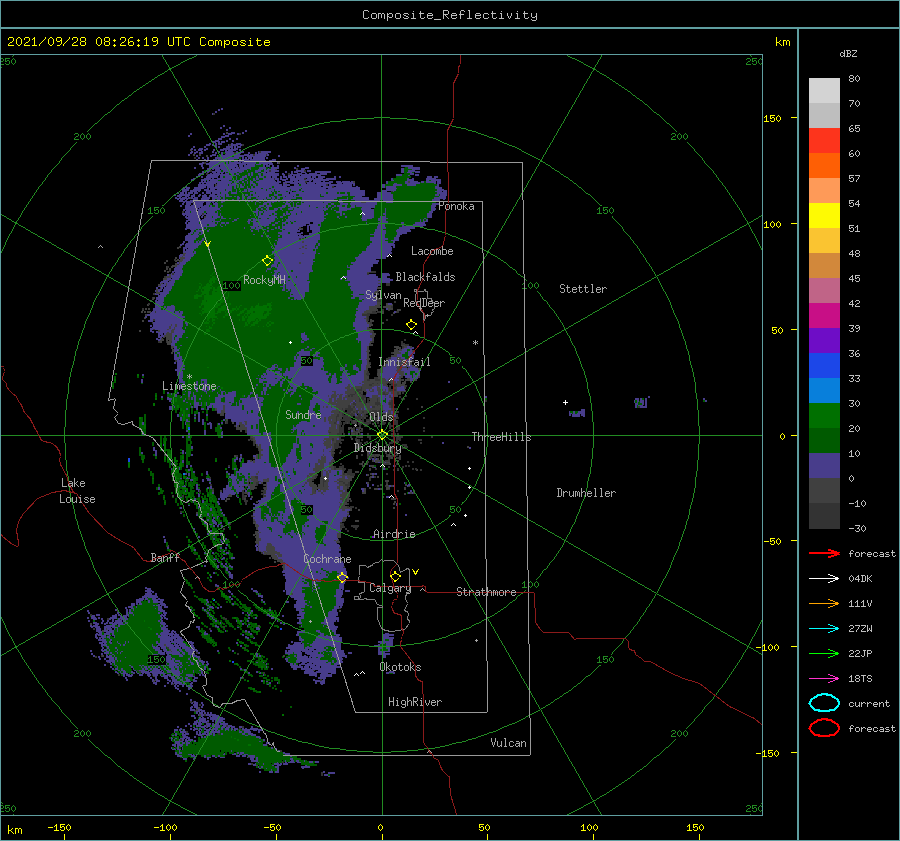Click the yellow diamond marker above Calgary label
Image resolution: width=900 pixels, height=841 pixels.
395,576
